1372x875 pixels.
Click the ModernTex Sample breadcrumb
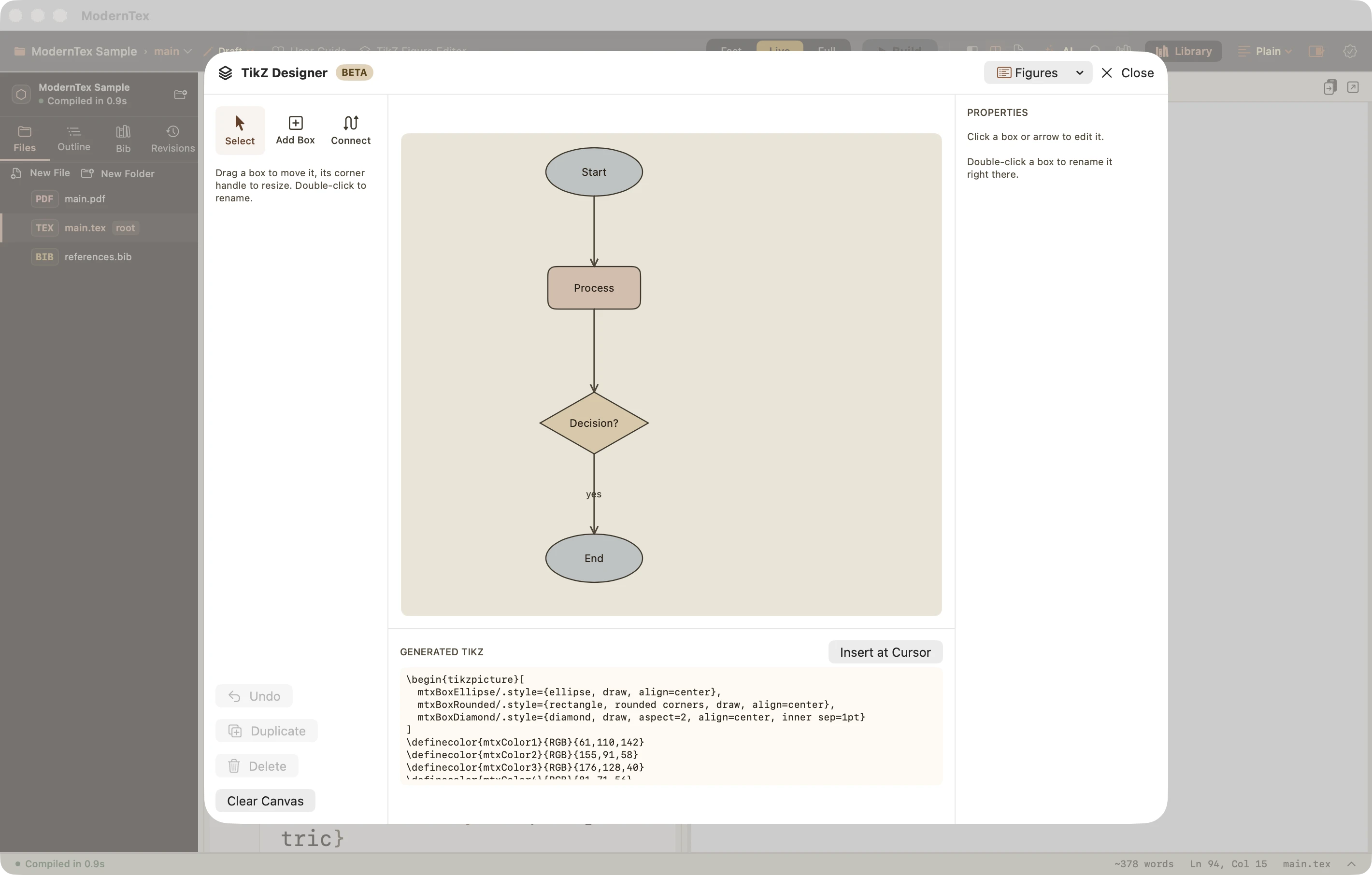click(x=84, y=51)
